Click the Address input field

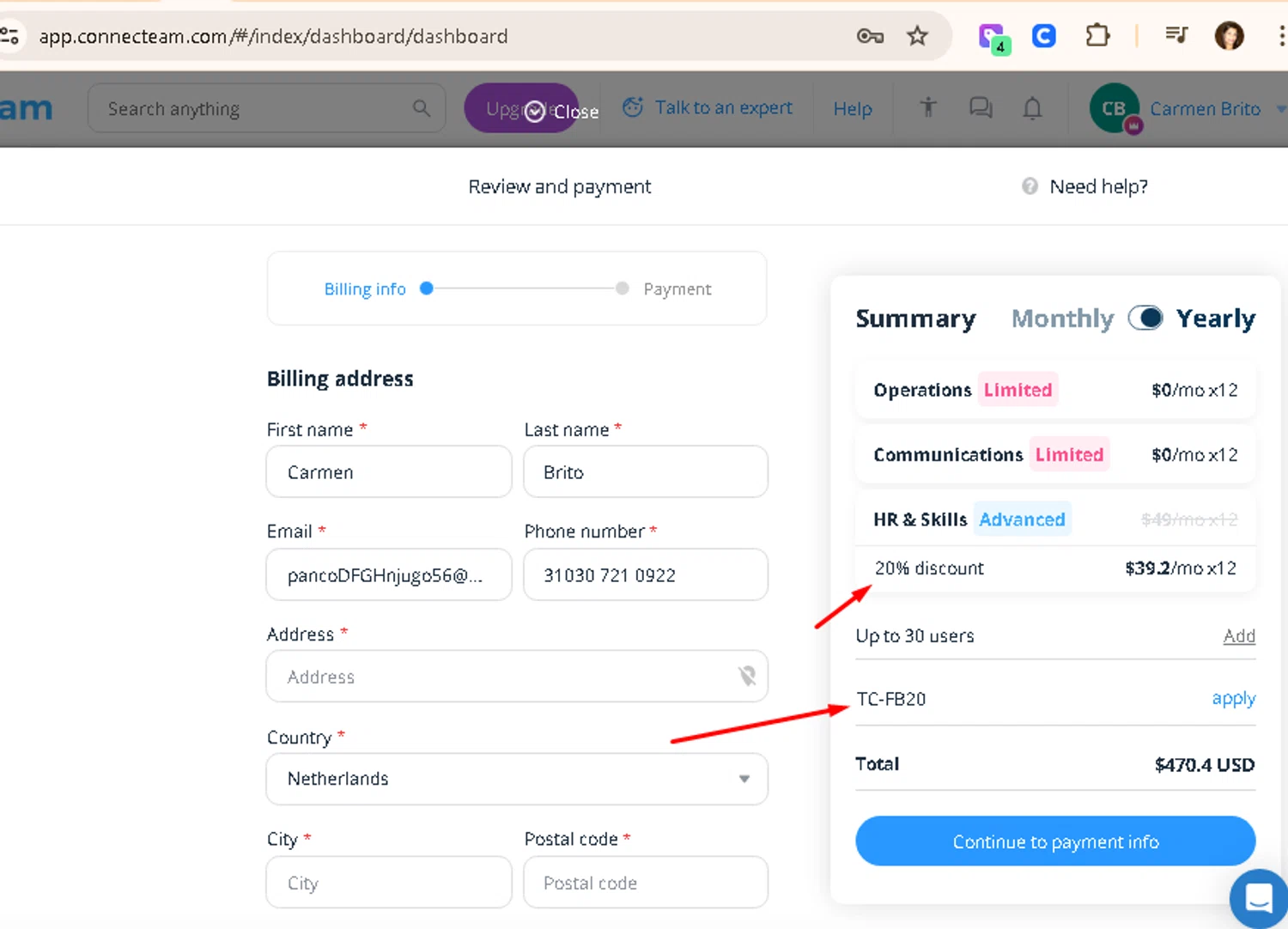(x=517, y=677)
